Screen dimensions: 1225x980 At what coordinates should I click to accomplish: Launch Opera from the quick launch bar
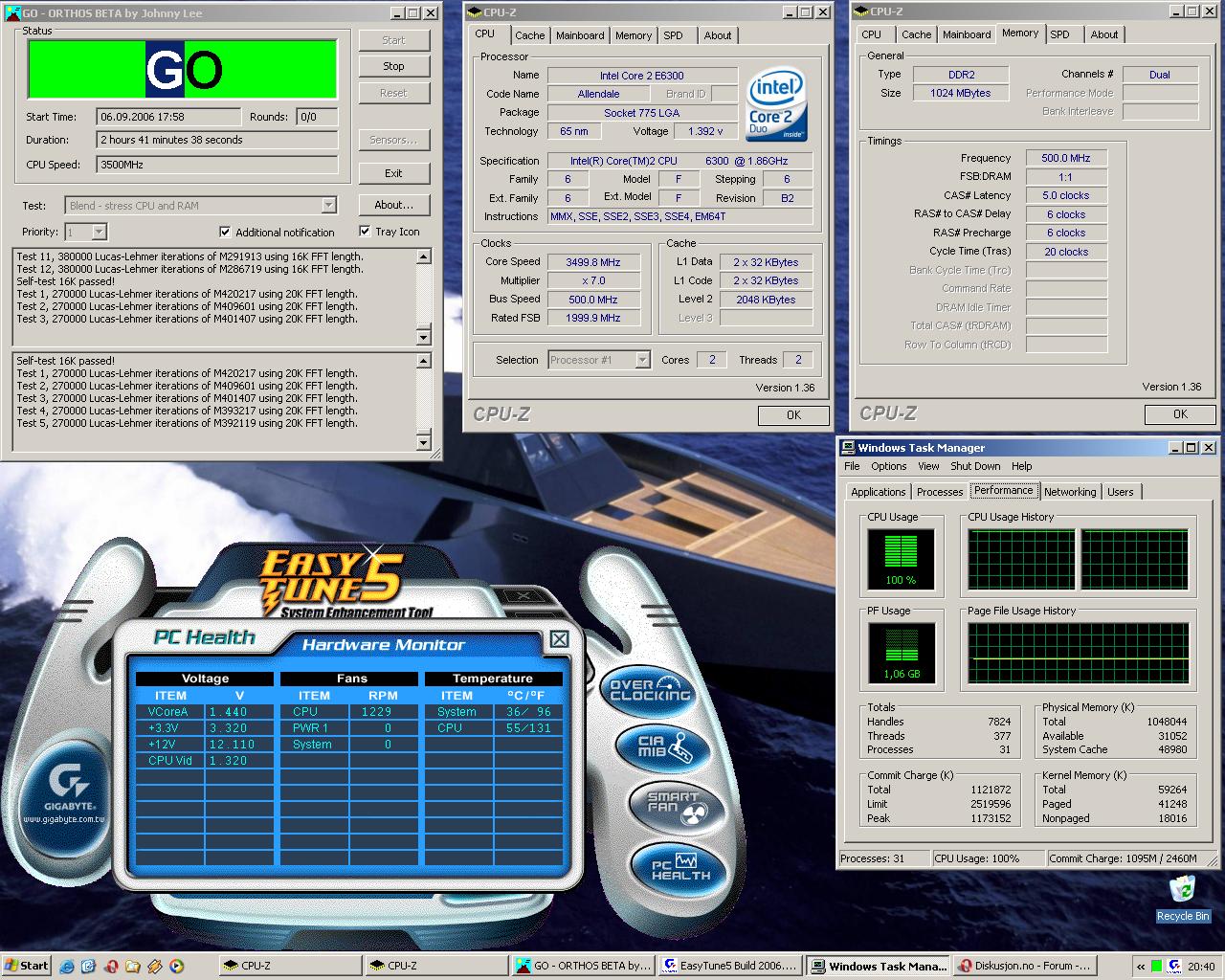(111, 966)
